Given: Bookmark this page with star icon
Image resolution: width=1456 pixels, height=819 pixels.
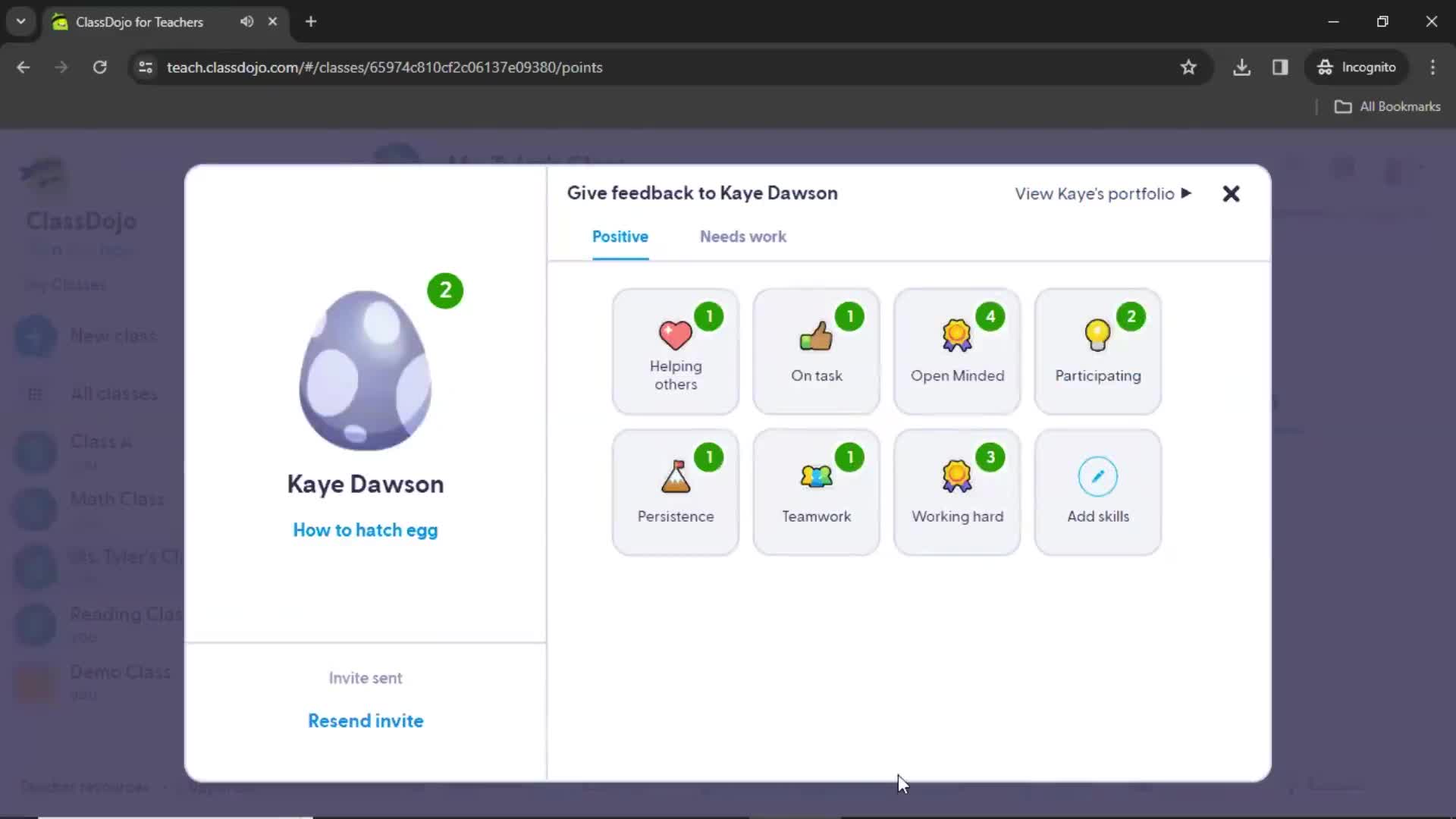Looking at the screenshot, I should 1188,67.
